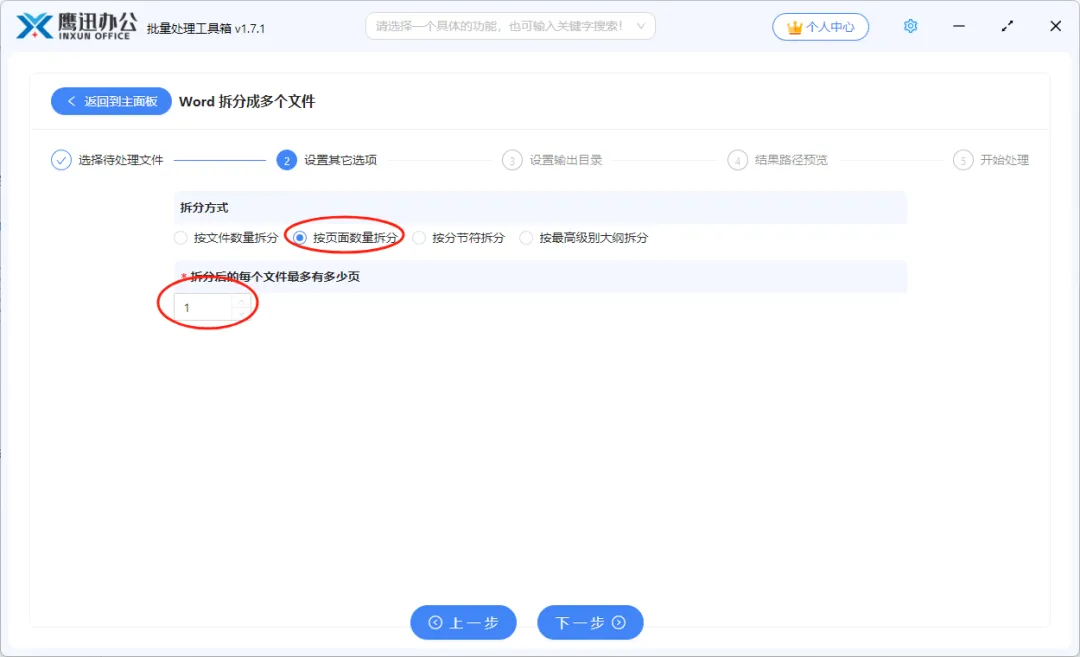Open the 结果路径预览 step label
The image size is (1080, 657).
pyautogui.click(x=791, y=160)
